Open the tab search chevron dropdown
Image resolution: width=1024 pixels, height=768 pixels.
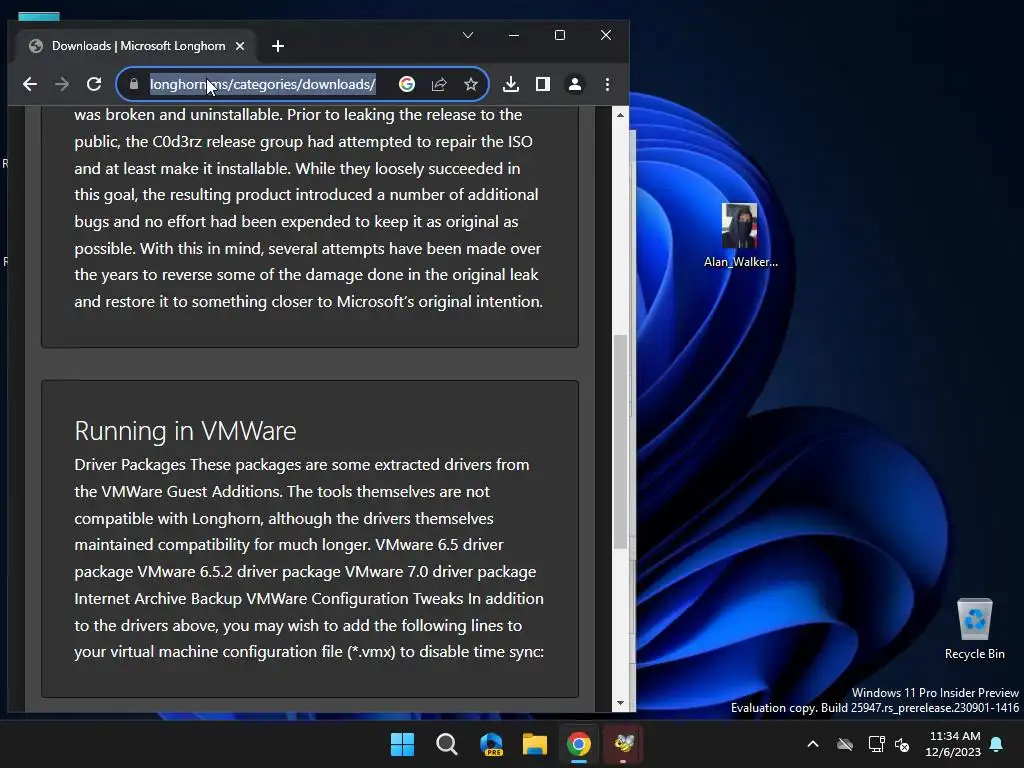click(x=468, y=35)
